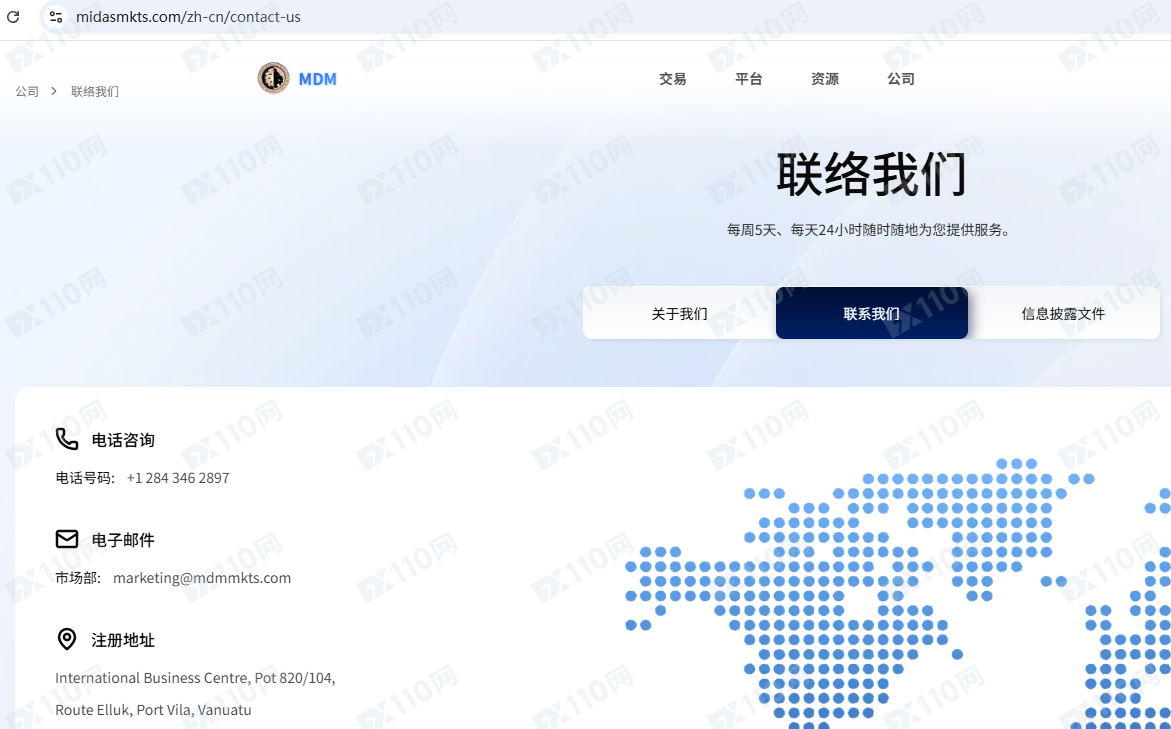
Task: Open the 交易 navigation menu
Action: pyautogui.click(x=672, y=79)
